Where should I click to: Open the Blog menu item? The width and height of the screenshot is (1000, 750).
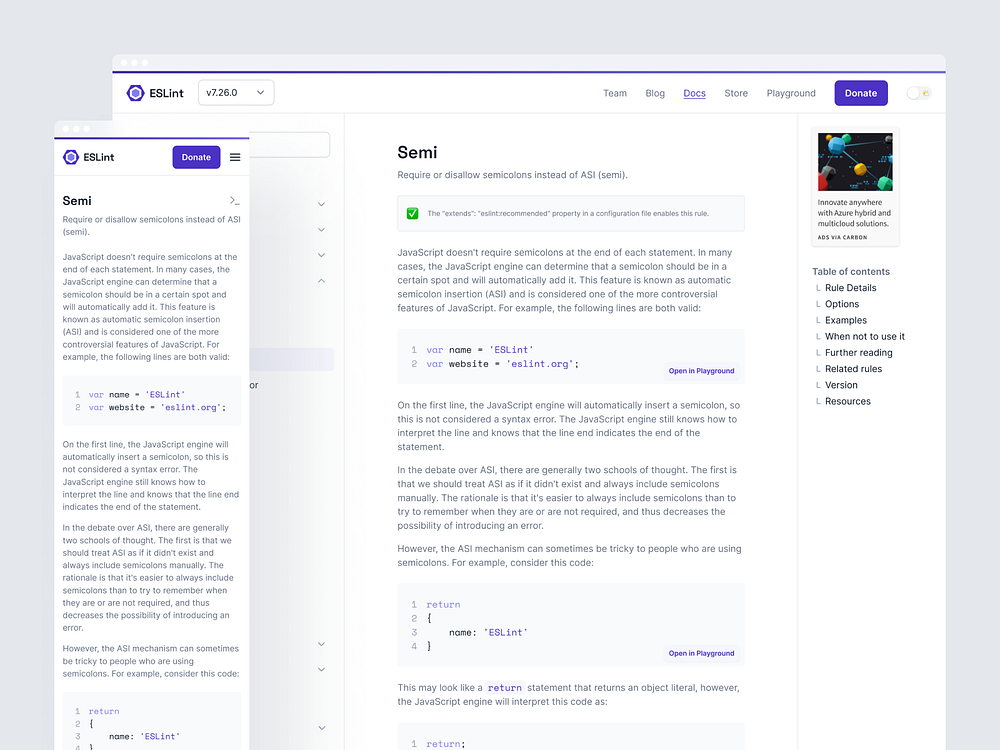[655, 93]
